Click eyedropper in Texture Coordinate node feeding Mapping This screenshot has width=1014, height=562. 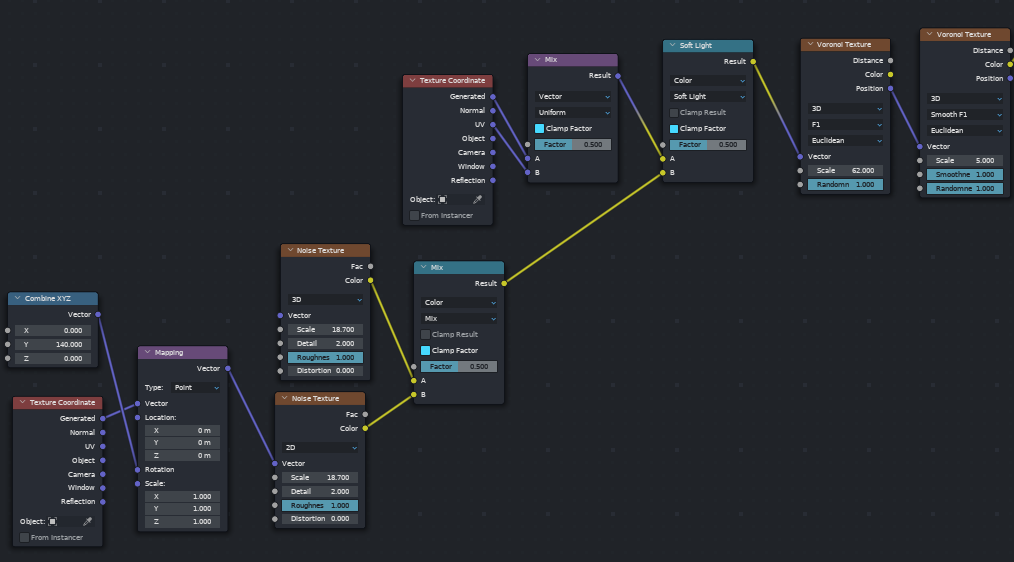coord(87,521)
